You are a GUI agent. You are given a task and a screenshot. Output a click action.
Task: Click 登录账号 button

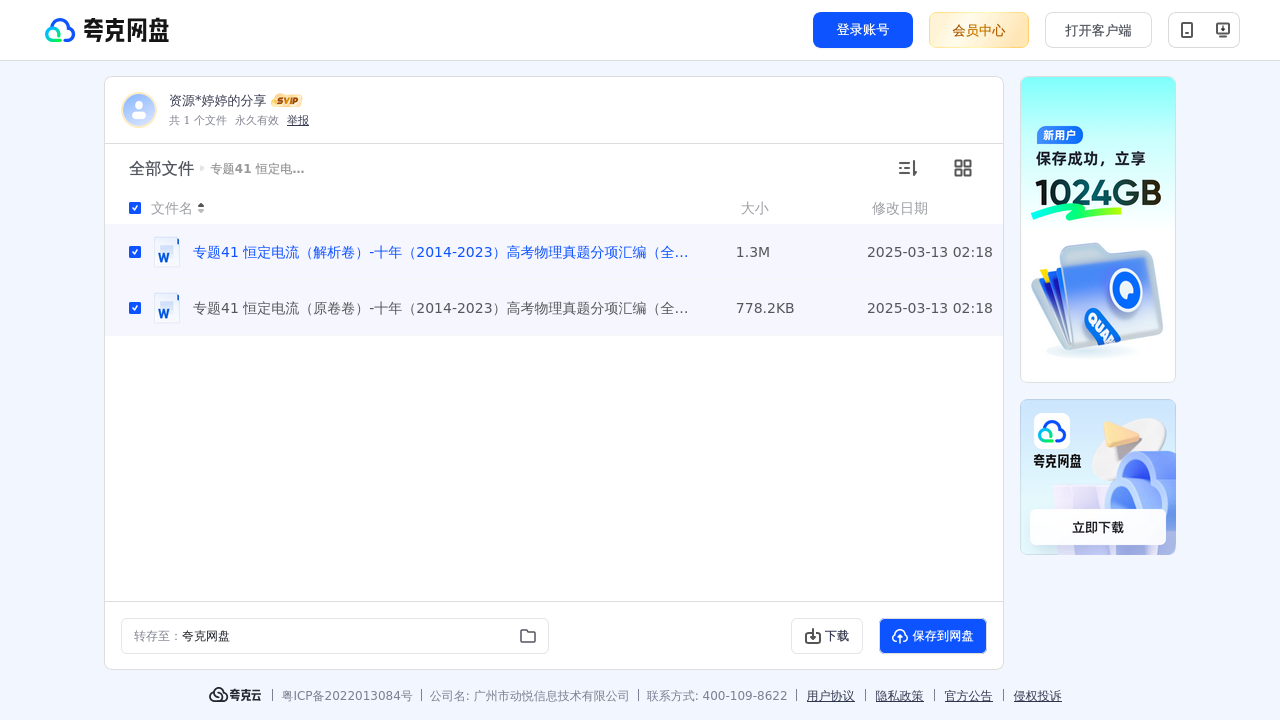click(x=863, y=30)
